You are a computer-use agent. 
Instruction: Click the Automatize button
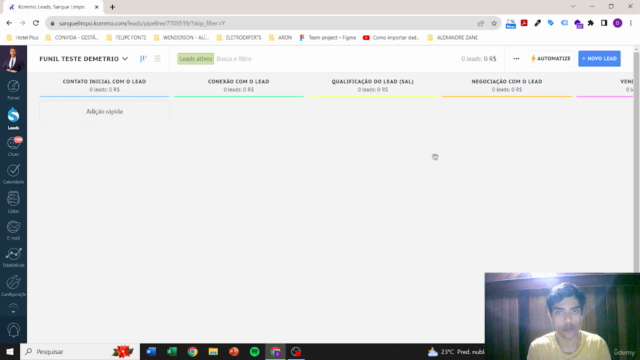click(551, 59)
